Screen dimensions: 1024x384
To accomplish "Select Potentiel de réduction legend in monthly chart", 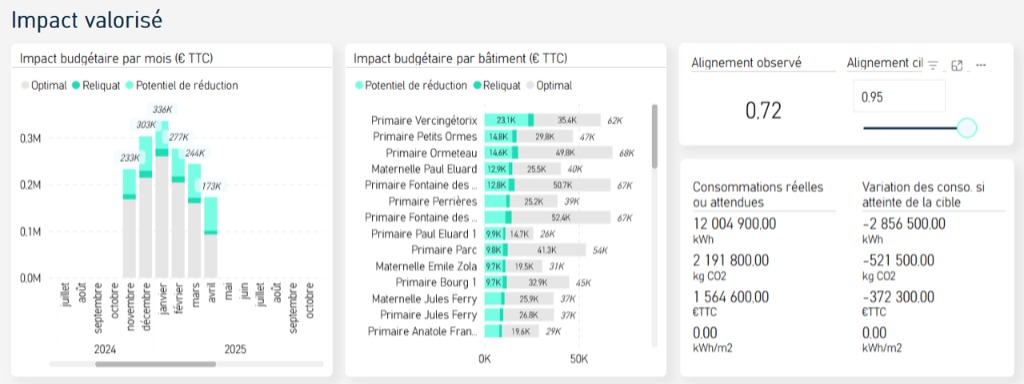I will [182, 86].
